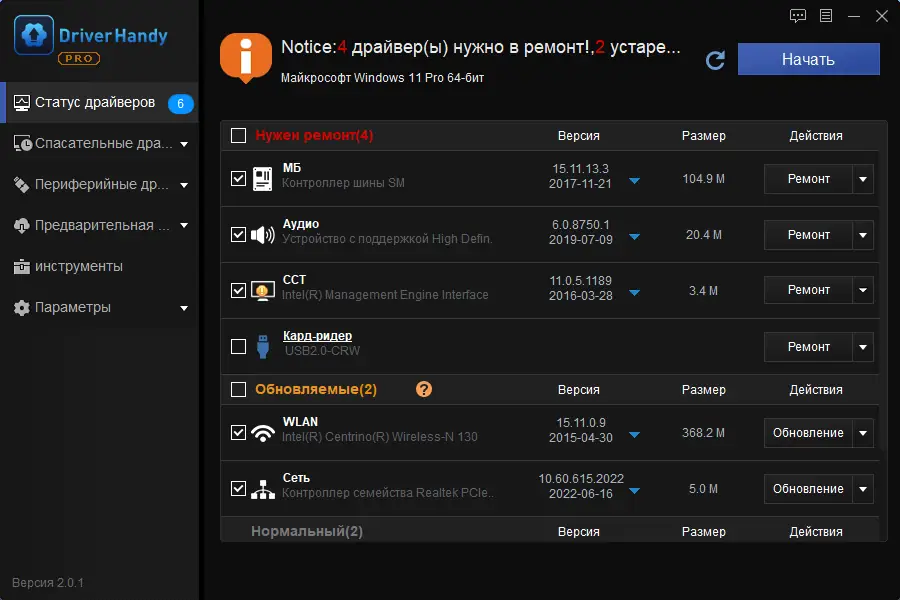Click the orange help question mark icon
Viewport: 900px width, 600px height.
pos(424,389)
